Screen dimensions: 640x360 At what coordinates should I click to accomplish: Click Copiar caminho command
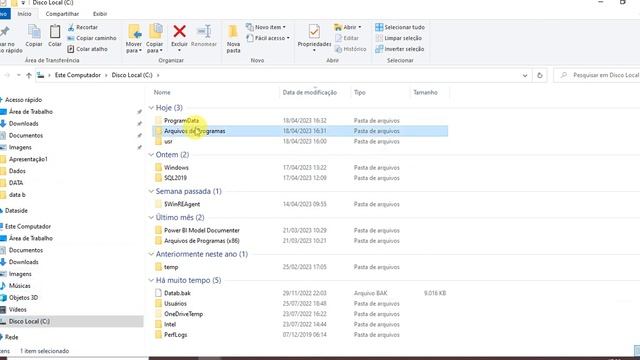(92, 38)
